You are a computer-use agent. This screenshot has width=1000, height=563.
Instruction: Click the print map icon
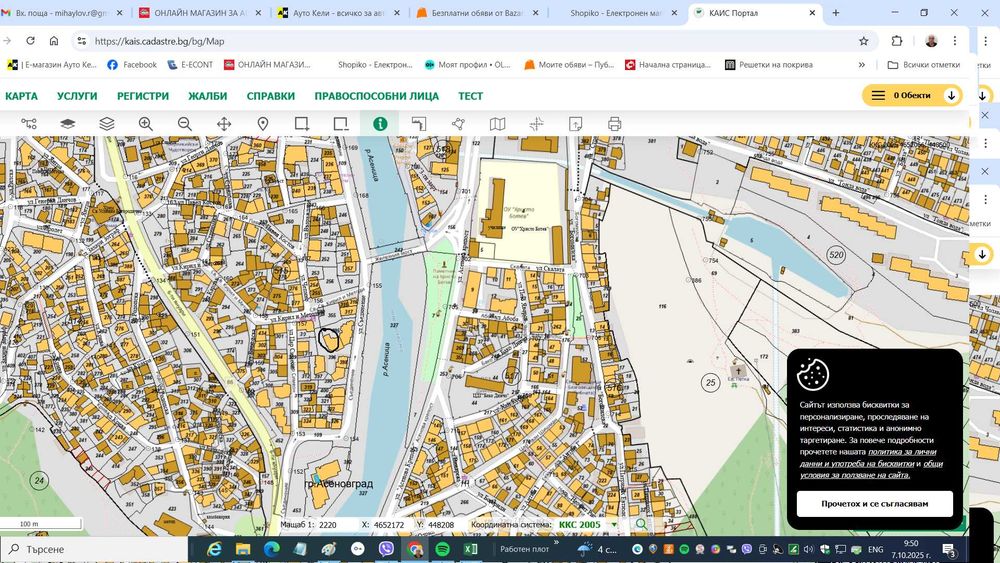(x=614, y=124)
